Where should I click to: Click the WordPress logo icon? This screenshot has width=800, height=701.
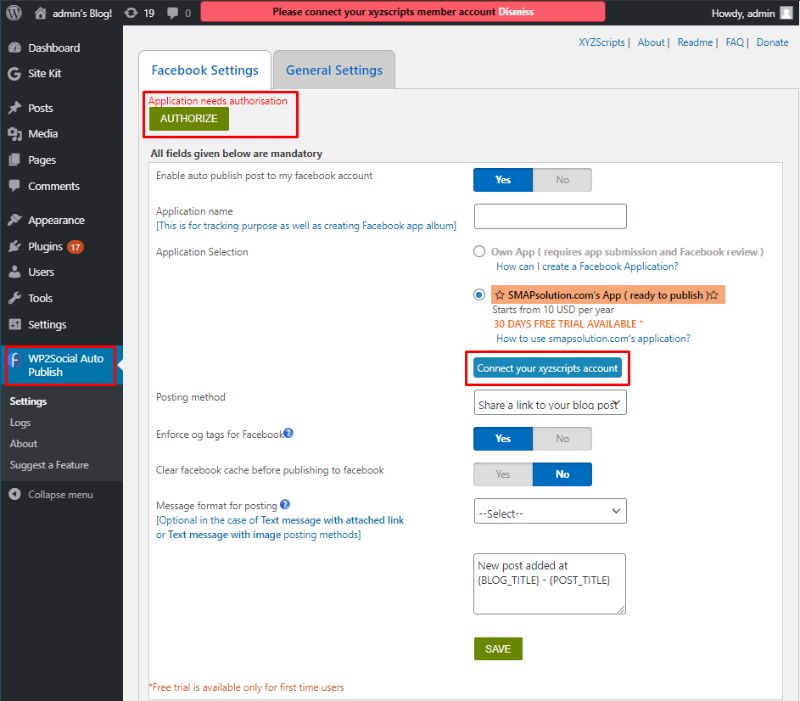pos(14,12)
